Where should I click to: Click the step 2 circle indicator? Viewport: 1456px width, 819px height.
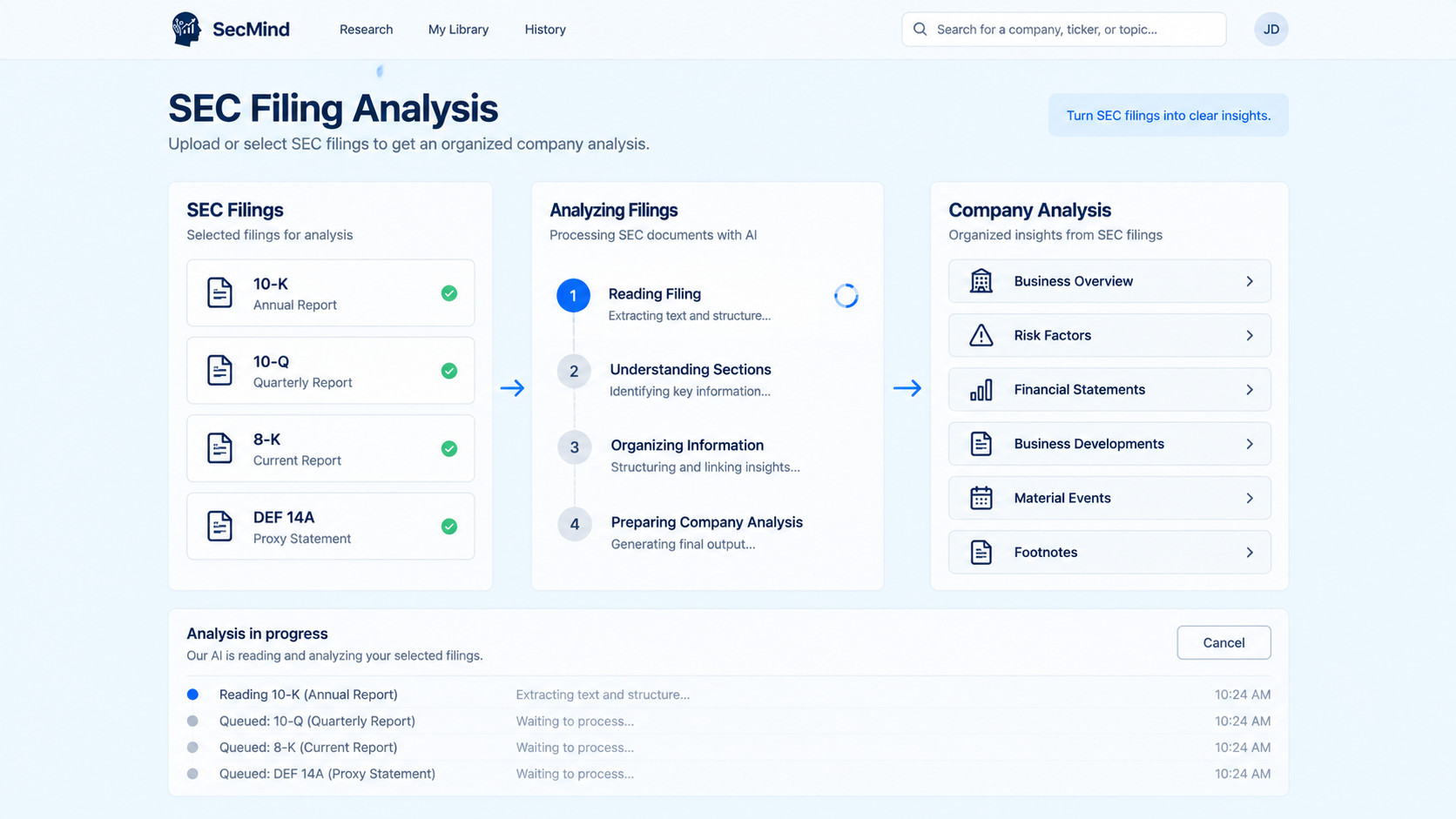point(574,372)
